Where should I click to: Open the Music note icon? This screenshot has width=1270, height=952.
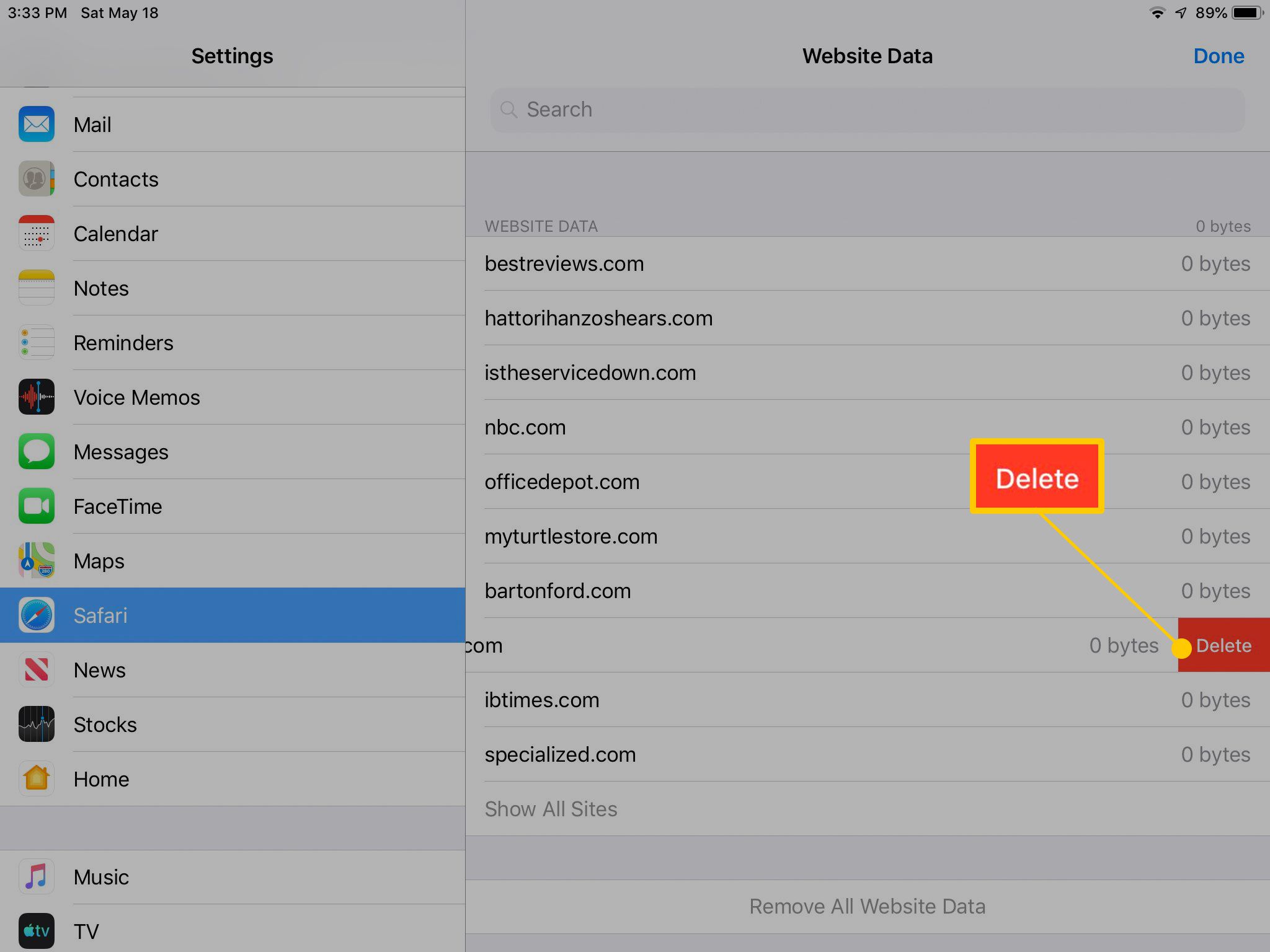tap(37, 877)
